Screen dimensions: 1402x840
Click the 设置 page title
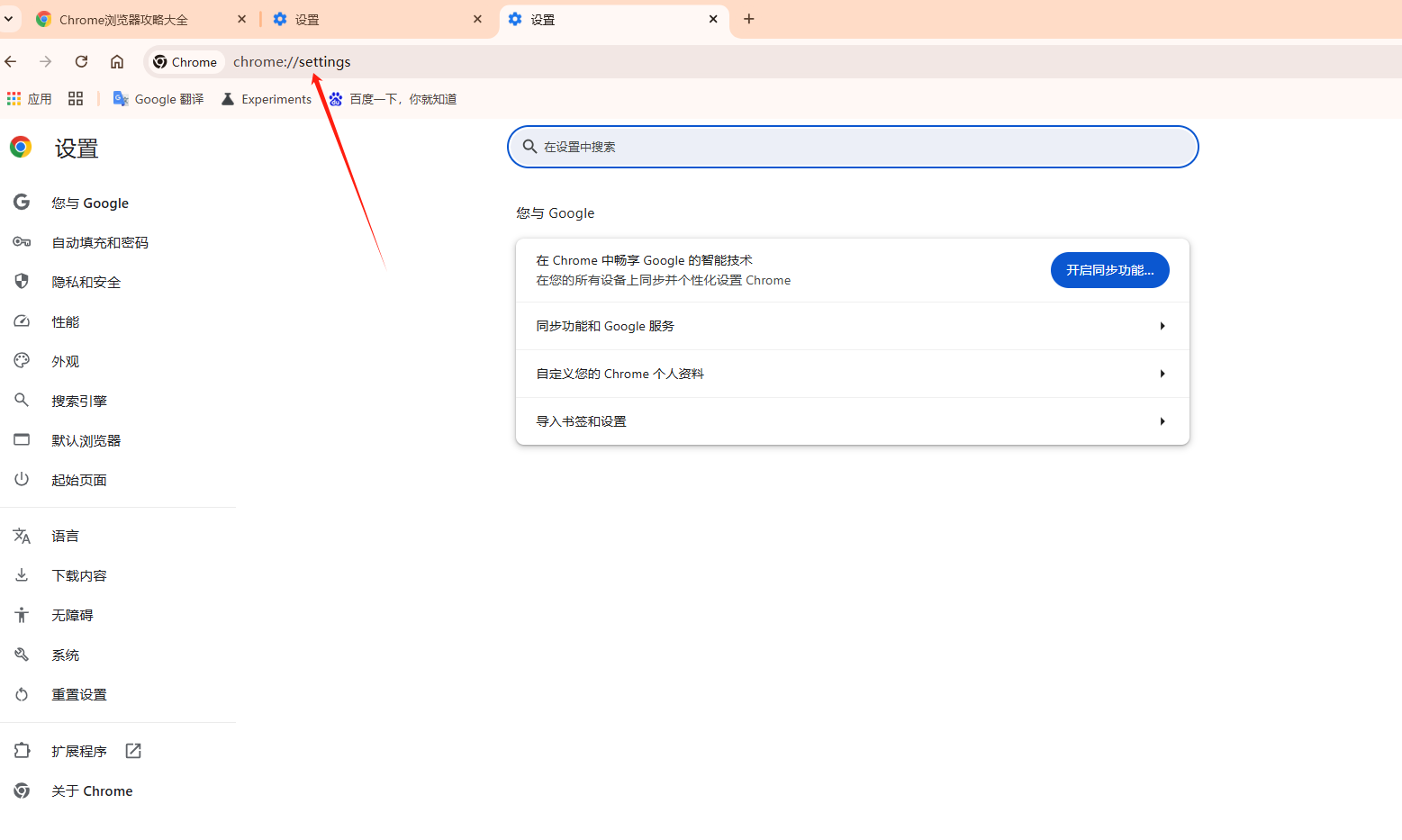click(77, 149)
